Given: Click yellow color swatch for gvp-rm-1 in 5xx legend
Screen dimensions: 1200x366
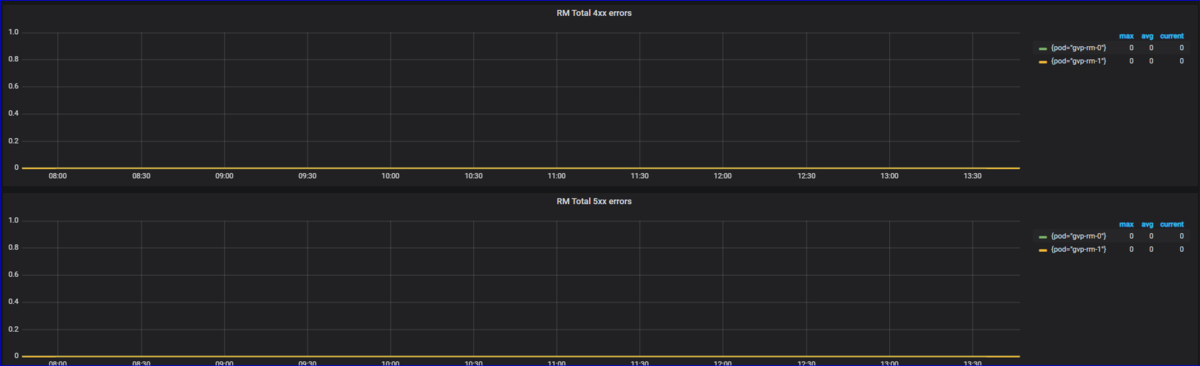Looking at the screenshot, I should (x=1043, y=249).
